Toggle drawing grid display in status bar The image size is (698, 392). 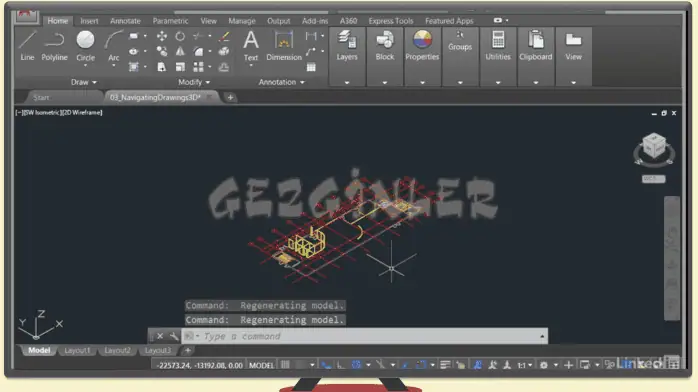pyautogui.click(x=285, y=365)
